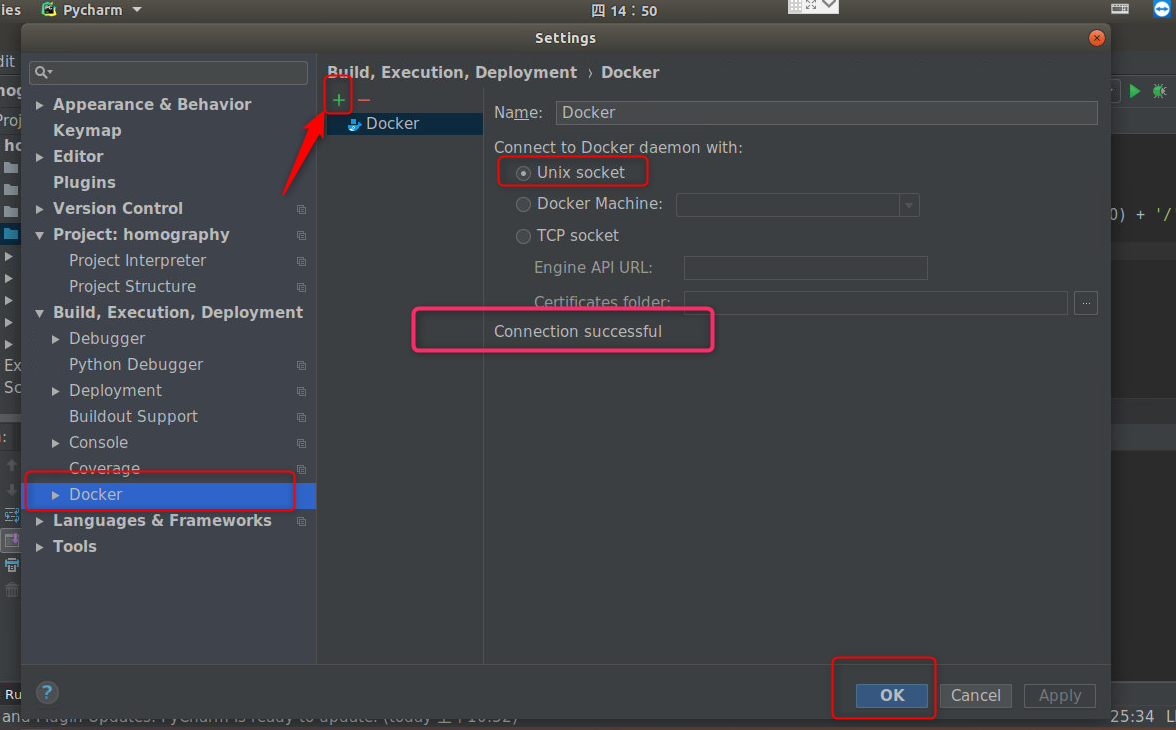Expand Languages & Frameworks section
This screenshot has height=730, width=1176.
click(39, 521)
